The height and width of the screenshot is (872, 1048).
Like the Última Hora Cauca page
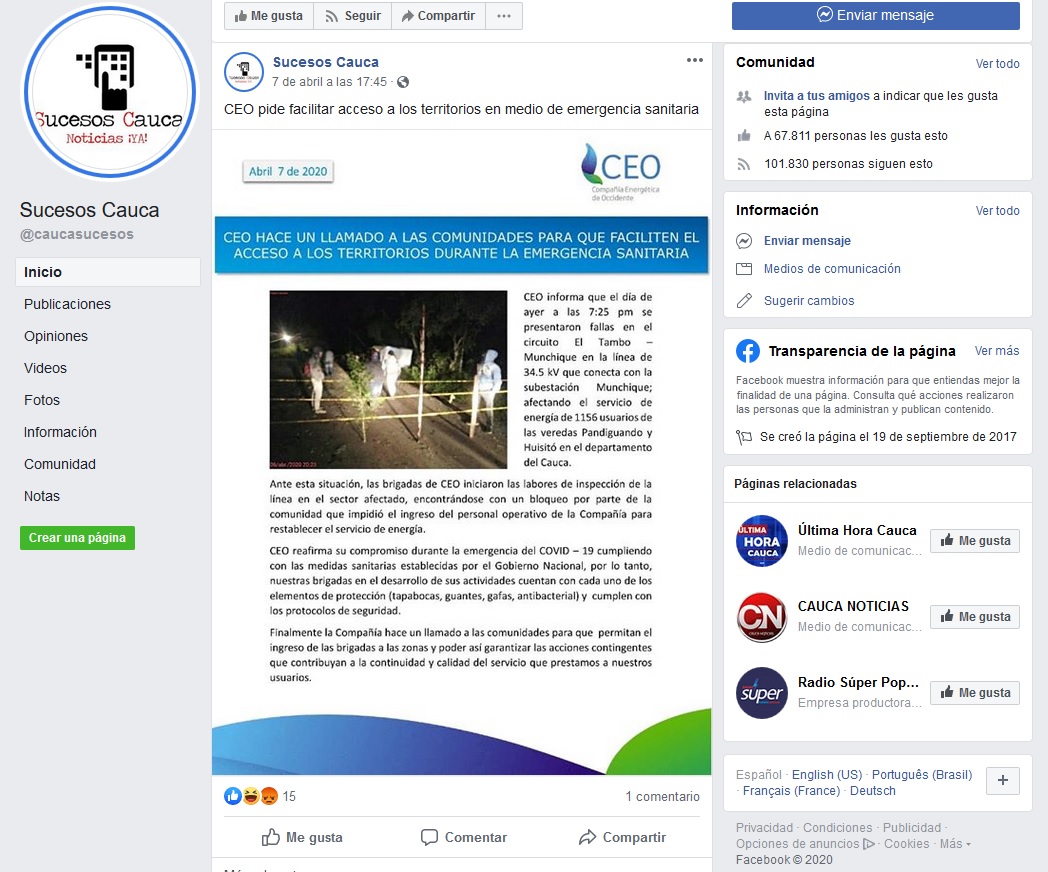(x=975, y=541)
